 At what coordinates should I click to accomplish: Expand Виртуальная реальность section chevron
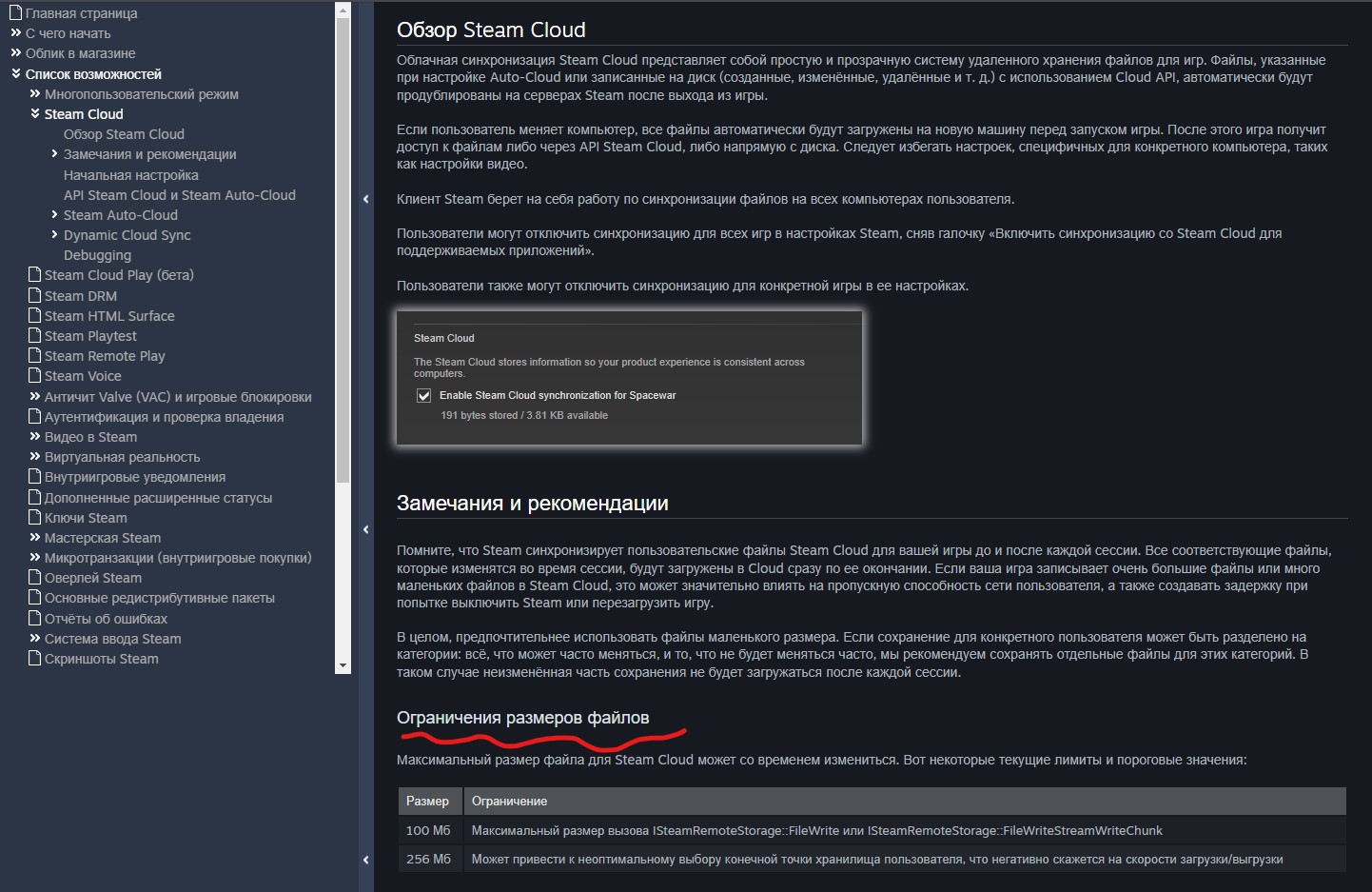pos(34,456)
